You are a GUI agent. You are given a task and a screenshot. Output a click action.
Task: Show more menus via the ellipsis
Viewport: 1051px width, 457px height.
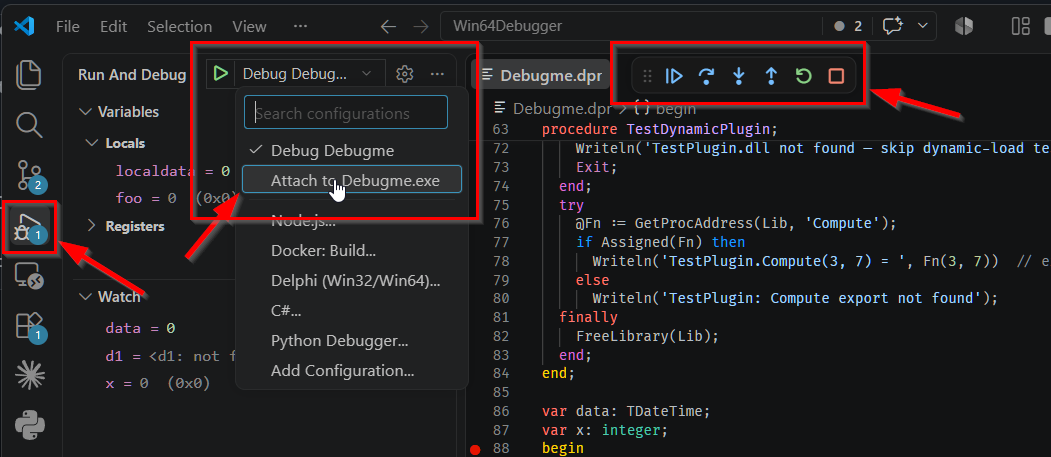(300, 27)
